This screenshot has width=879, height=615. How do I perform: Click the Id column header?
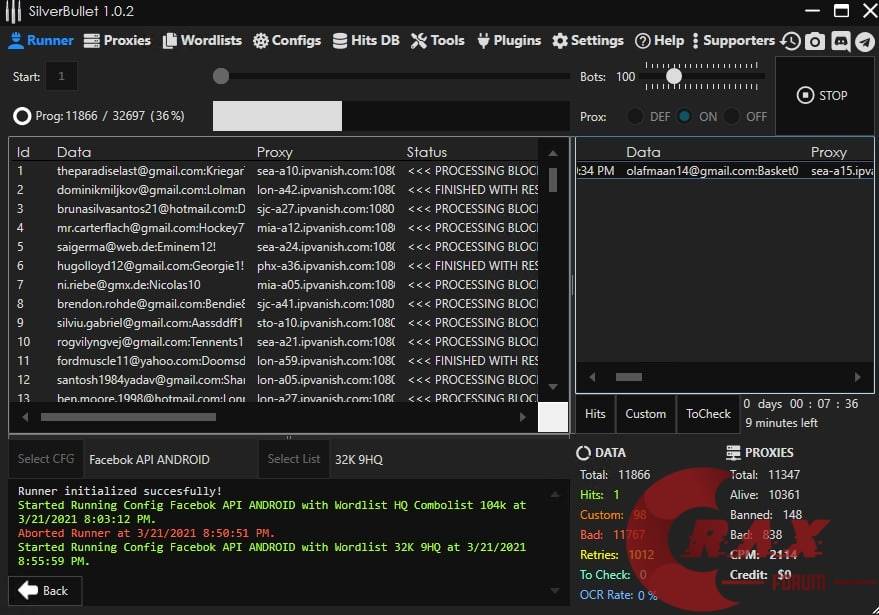pyautogui.click(x=23, y=152)
